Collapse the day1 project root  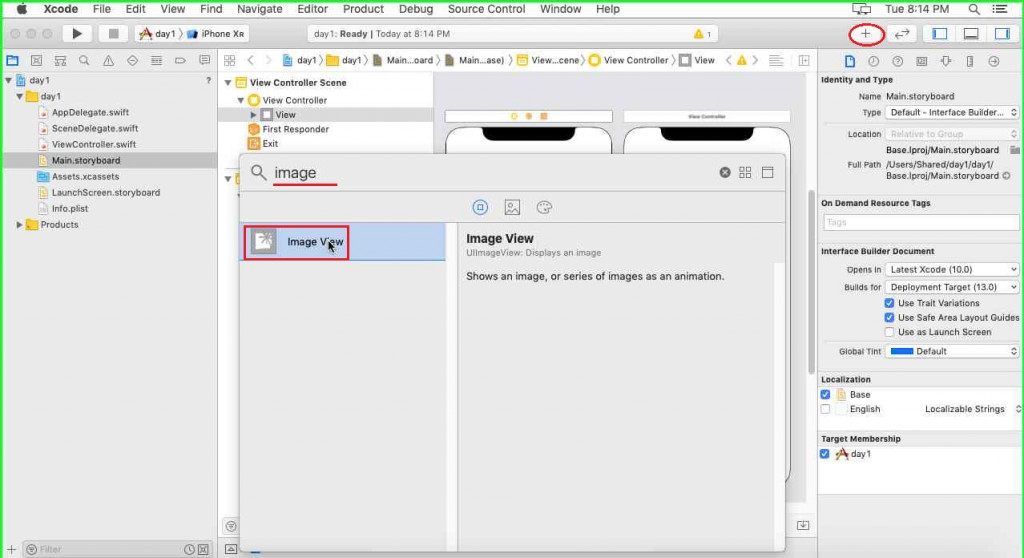pyautogui.click(x=8, y=80)
